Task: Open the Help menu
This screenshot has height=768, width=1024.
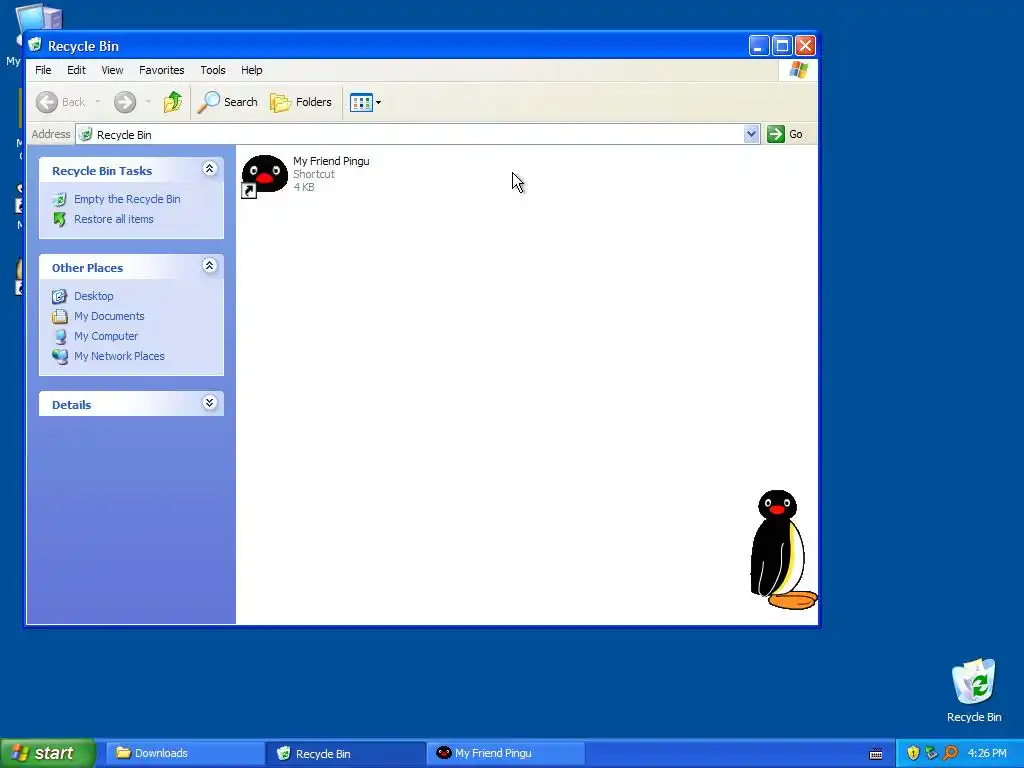Action: click(x=251, y=70)
